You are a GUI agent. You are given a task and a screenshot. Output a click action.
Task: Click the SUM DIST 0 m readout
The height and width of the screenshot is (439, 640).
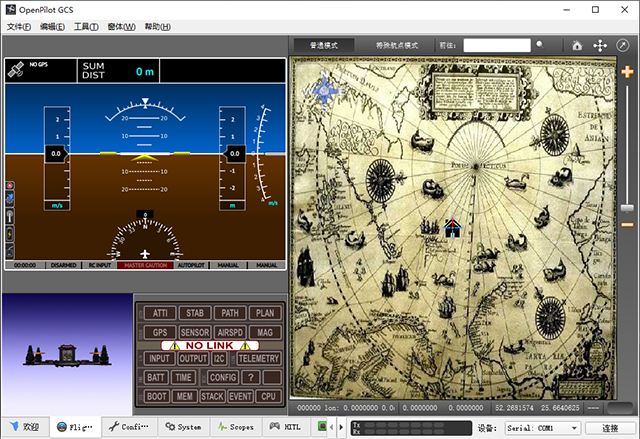click(x=118, y=71)
